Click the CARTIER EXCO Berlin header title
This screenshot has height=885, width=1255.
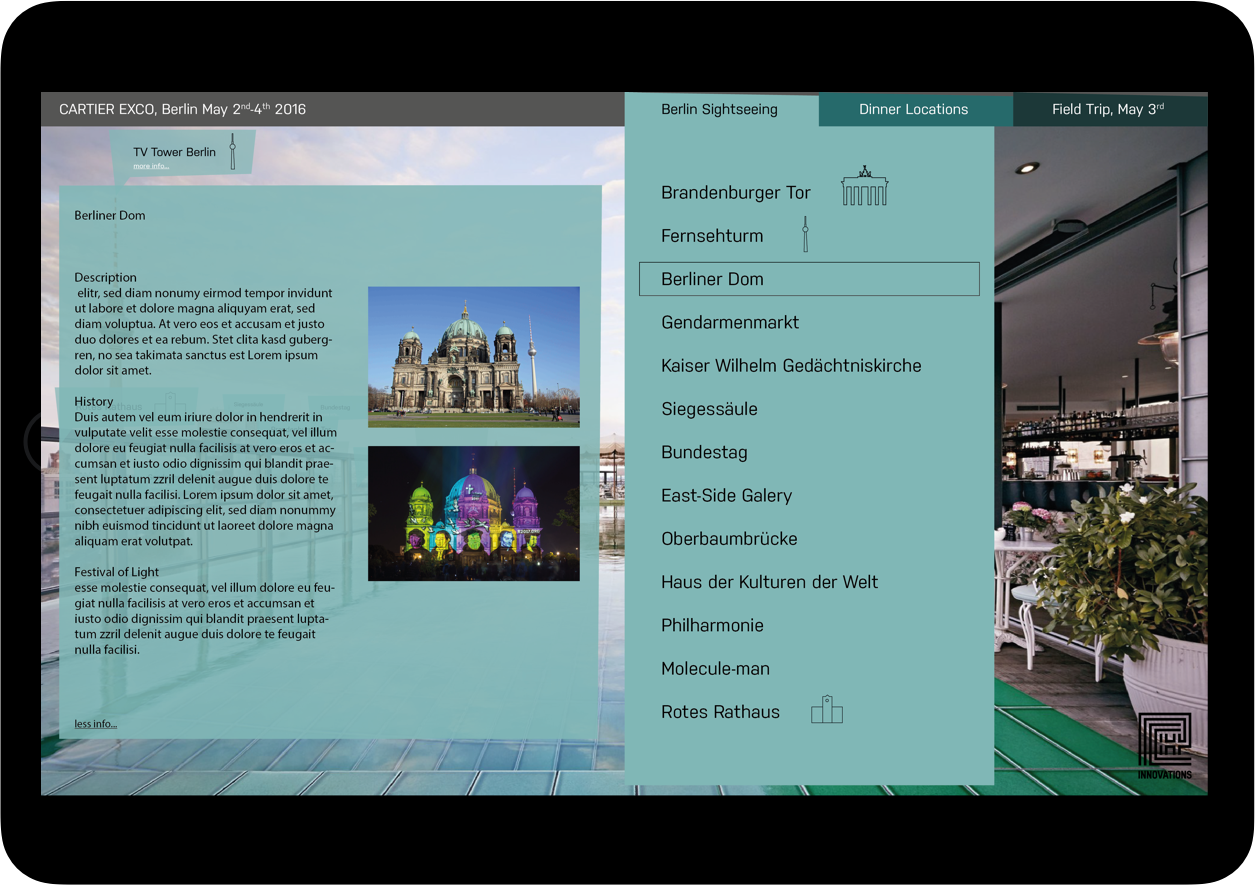coord(183,109)
